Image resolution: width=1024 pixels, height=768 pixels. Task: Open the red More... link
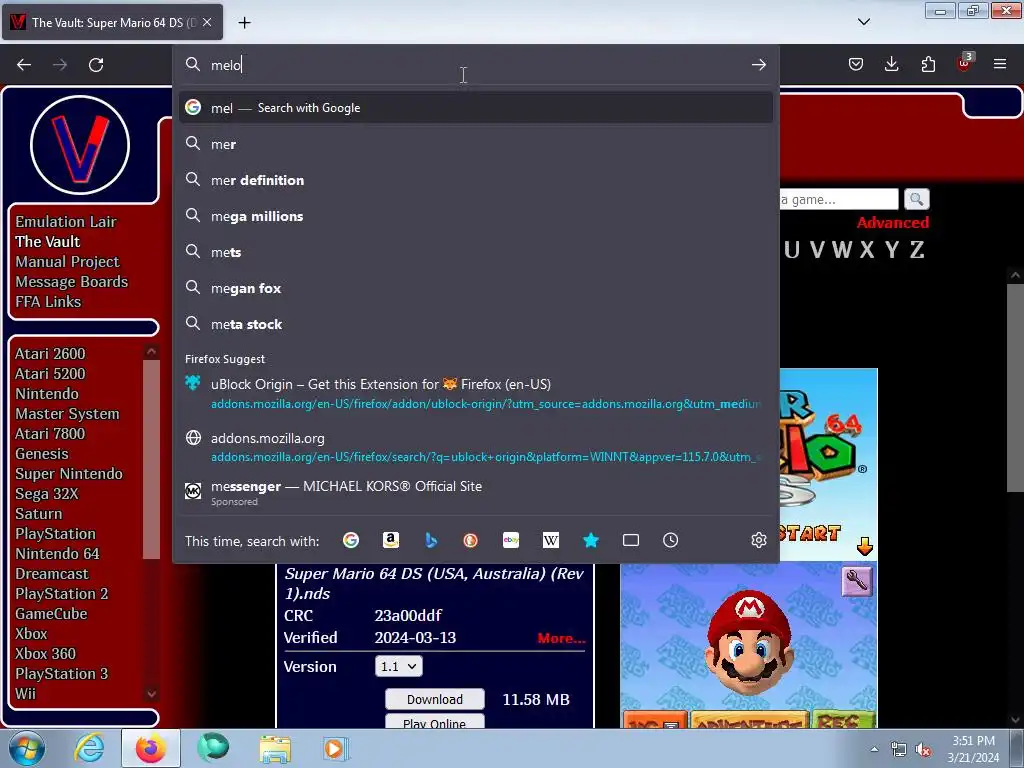tap(561, 638)
